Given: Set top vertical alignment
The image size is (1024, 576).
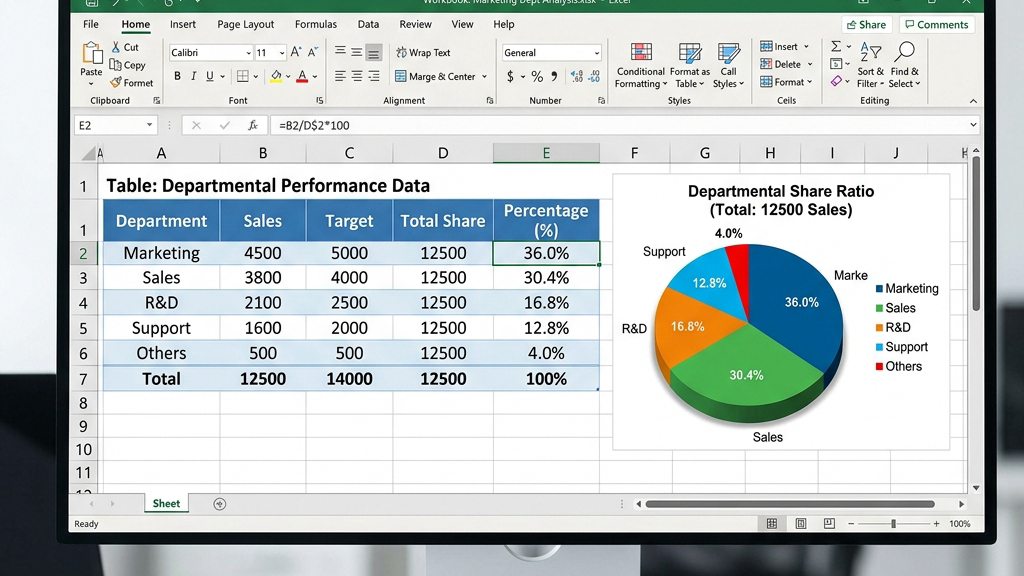Looking at the screenshot, I should (340, 52).
